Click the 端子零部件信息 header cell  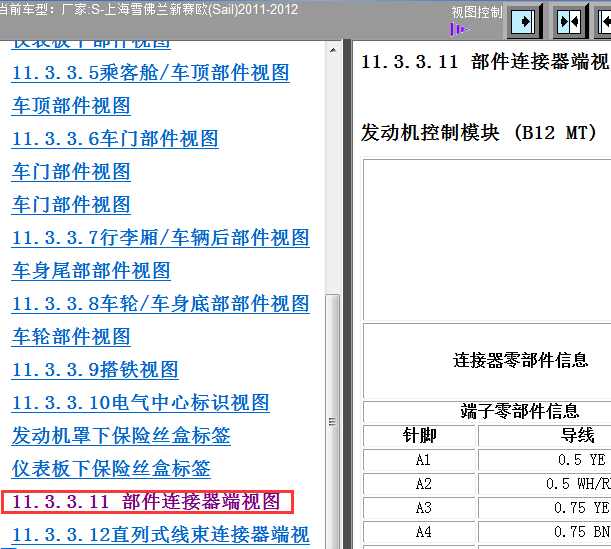(x=520, y=411)
